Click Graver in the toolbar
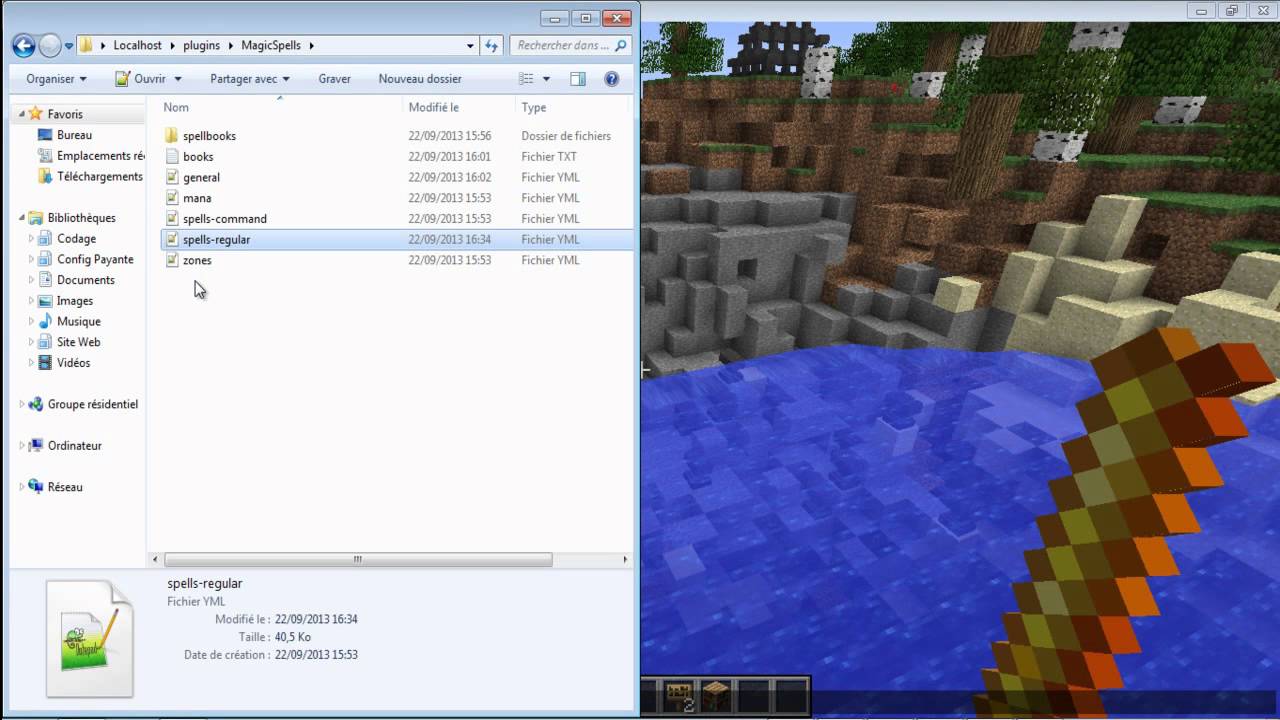1280x720 pixels. coord(334,79)
